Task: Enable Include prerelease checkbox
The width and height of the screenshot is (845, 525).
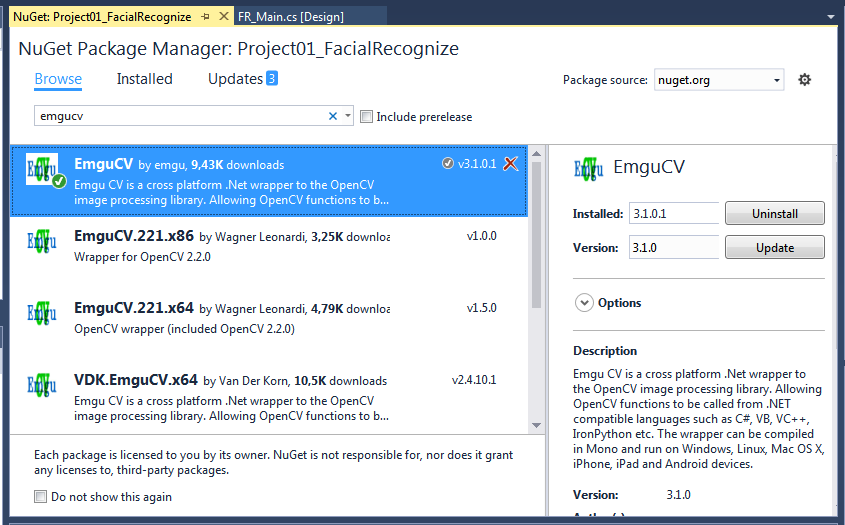Action: (366, 116)
